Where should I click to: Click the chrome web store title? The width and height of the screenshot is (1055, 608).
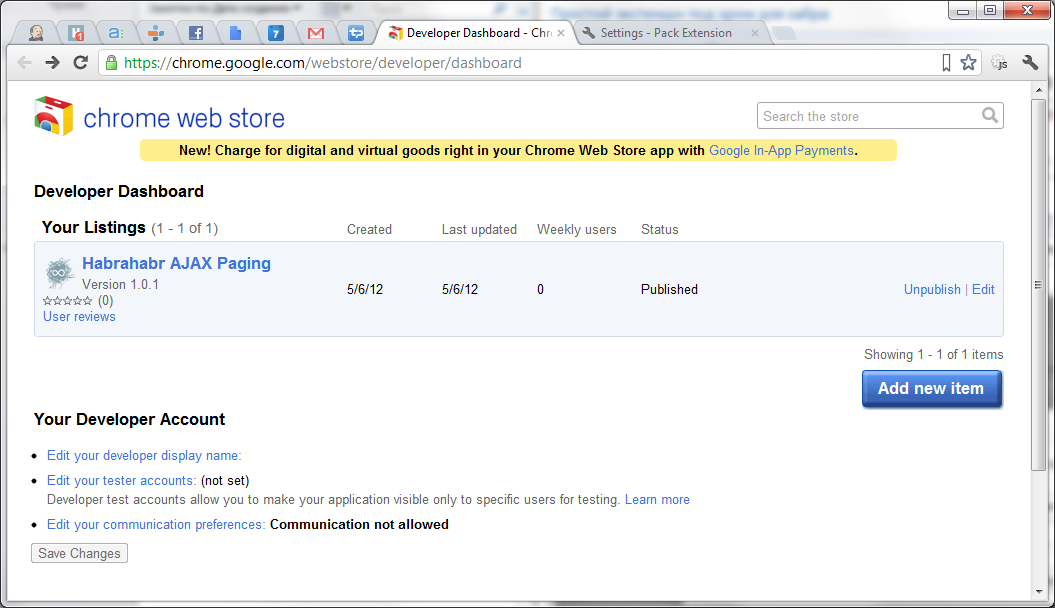pos(184,118)
